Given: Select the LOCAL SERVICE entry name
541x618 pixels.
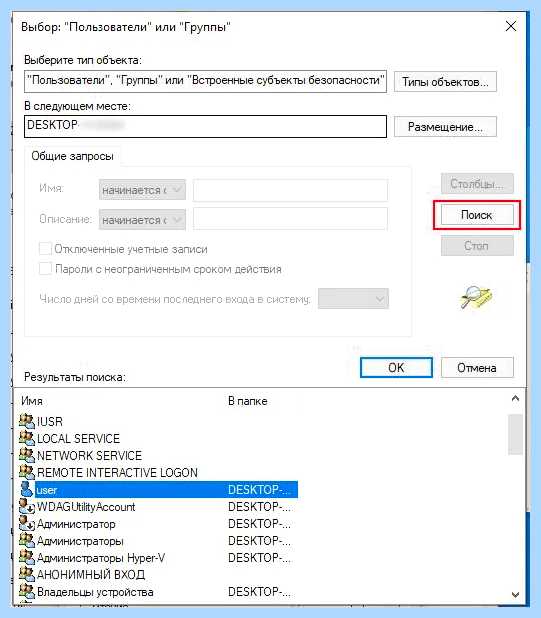Looking at the screenshot, I should tap(78, 438).
